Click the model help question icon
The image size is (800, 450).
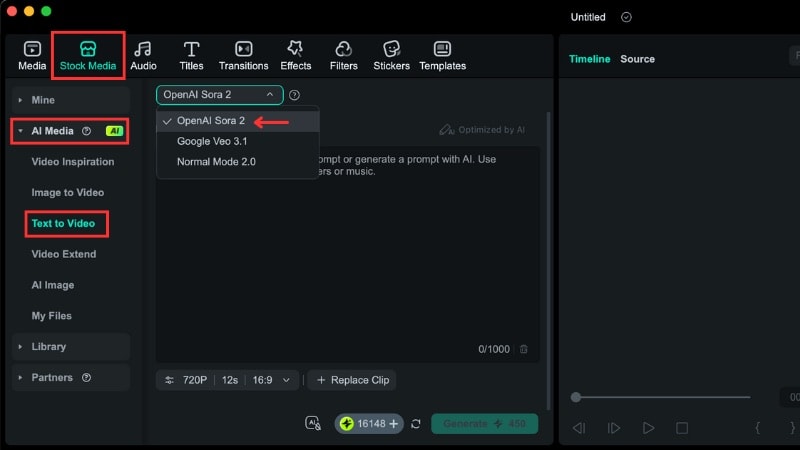click(294, 95)
